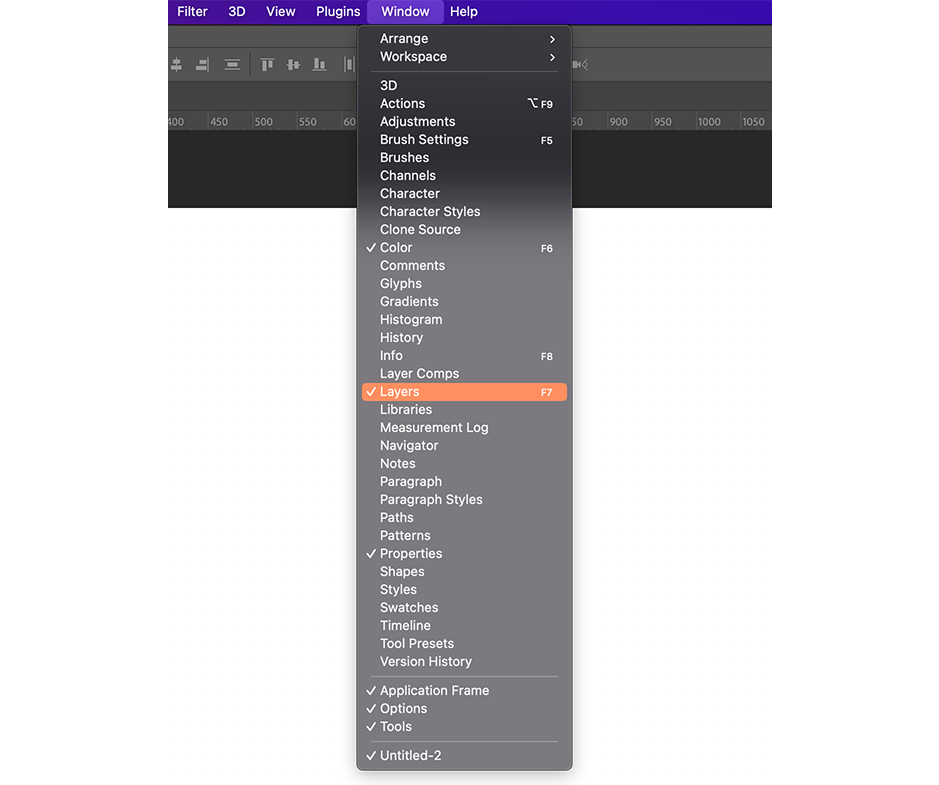Open the Plugins menu

tap(338, 11)
